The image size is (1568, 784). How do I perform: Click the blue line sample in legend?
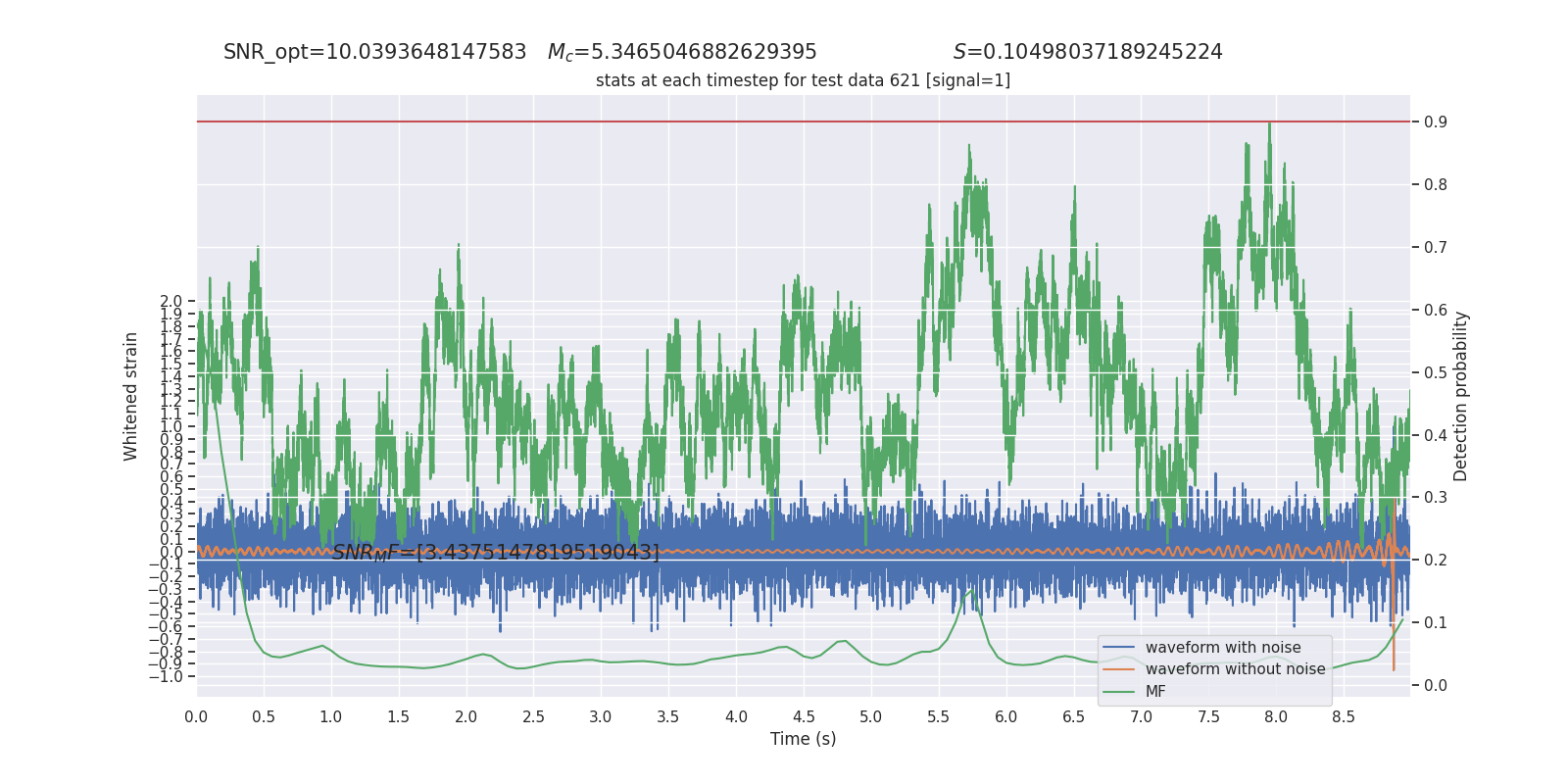(1118, 648)
